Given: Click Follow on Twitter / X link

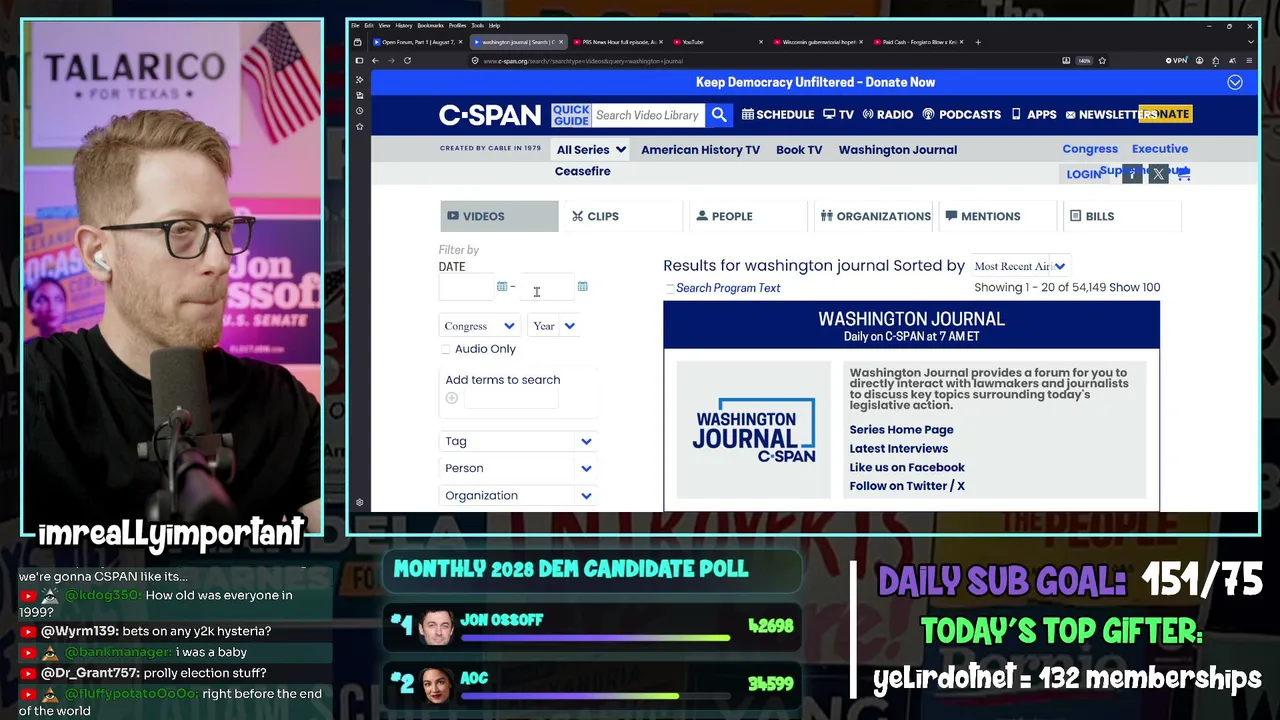Looking at the screenshot, I should coord(907,486).
